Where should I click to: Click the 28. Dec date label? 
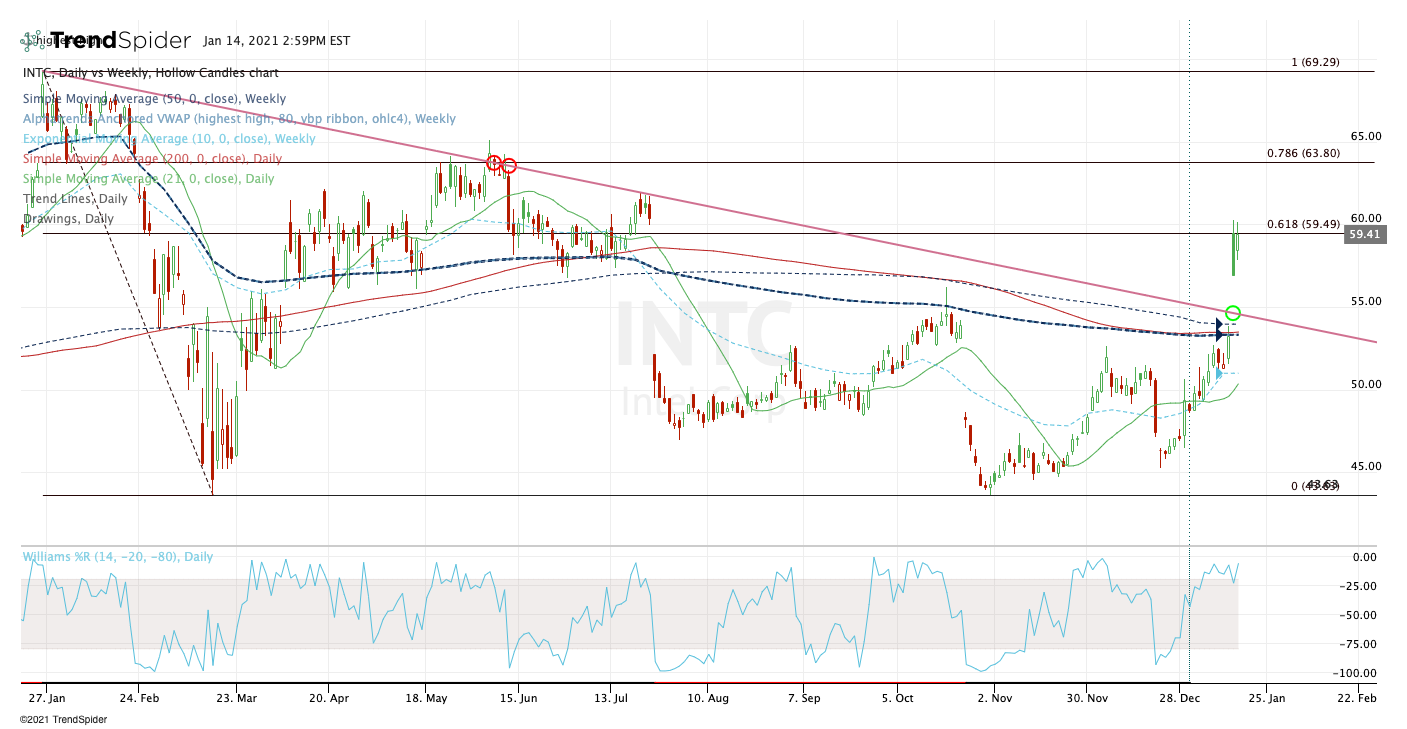pyautogui.click(x=1182, y=698)
